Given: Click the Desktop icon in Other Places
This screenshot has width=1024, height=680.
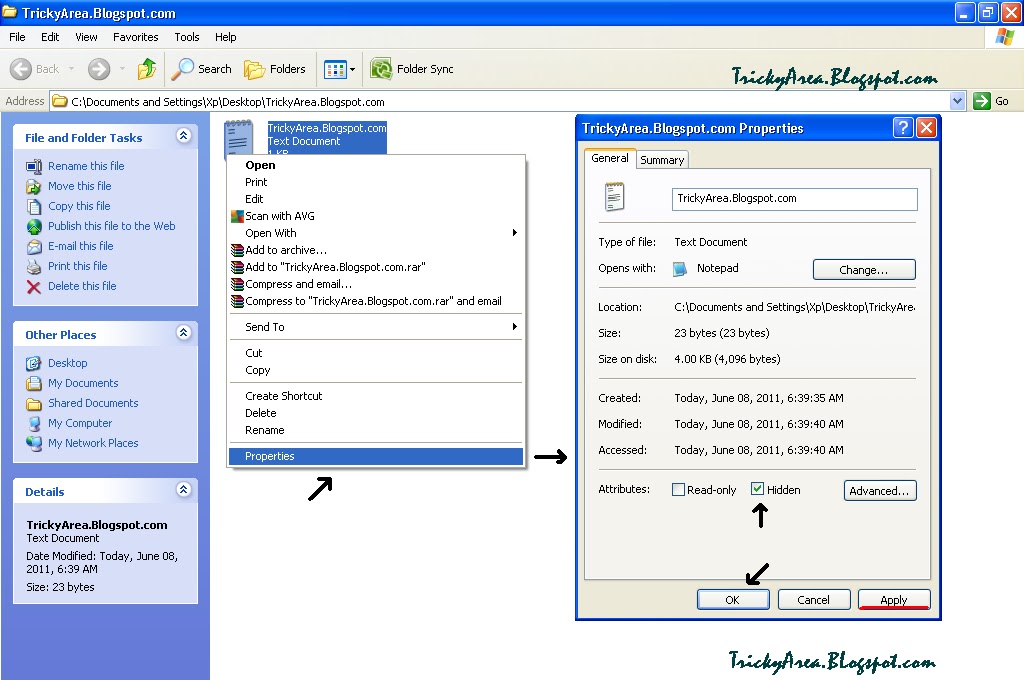Looking at the screenshot, I should point(34,363).
